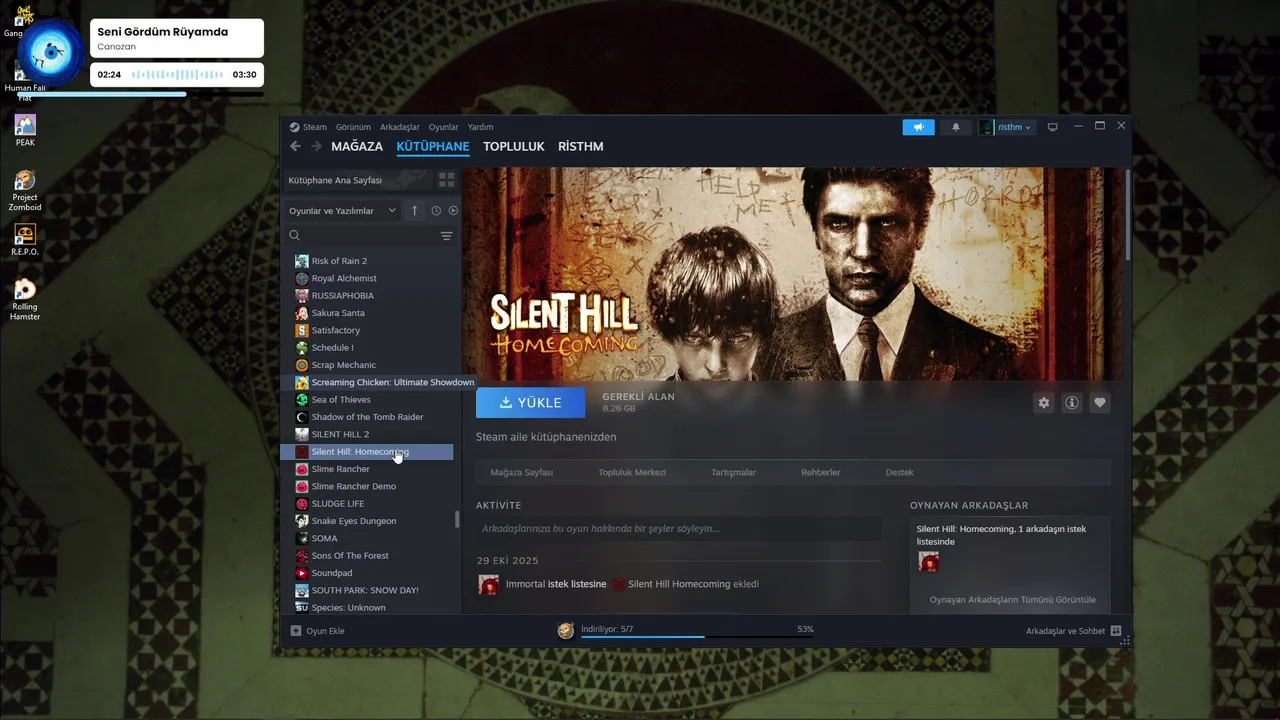
Task: Click Silent Hill Homecoming link in activity
Action: point(679,584)
